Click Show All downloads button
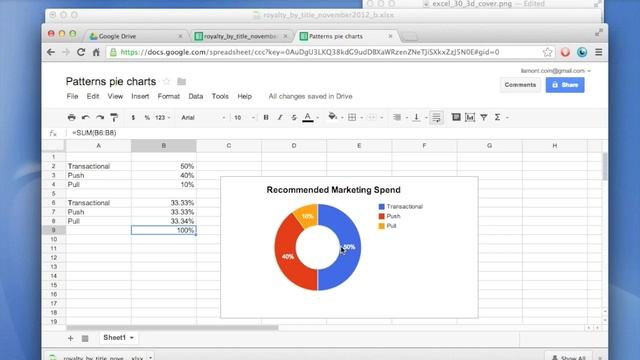 coord(569,357)
